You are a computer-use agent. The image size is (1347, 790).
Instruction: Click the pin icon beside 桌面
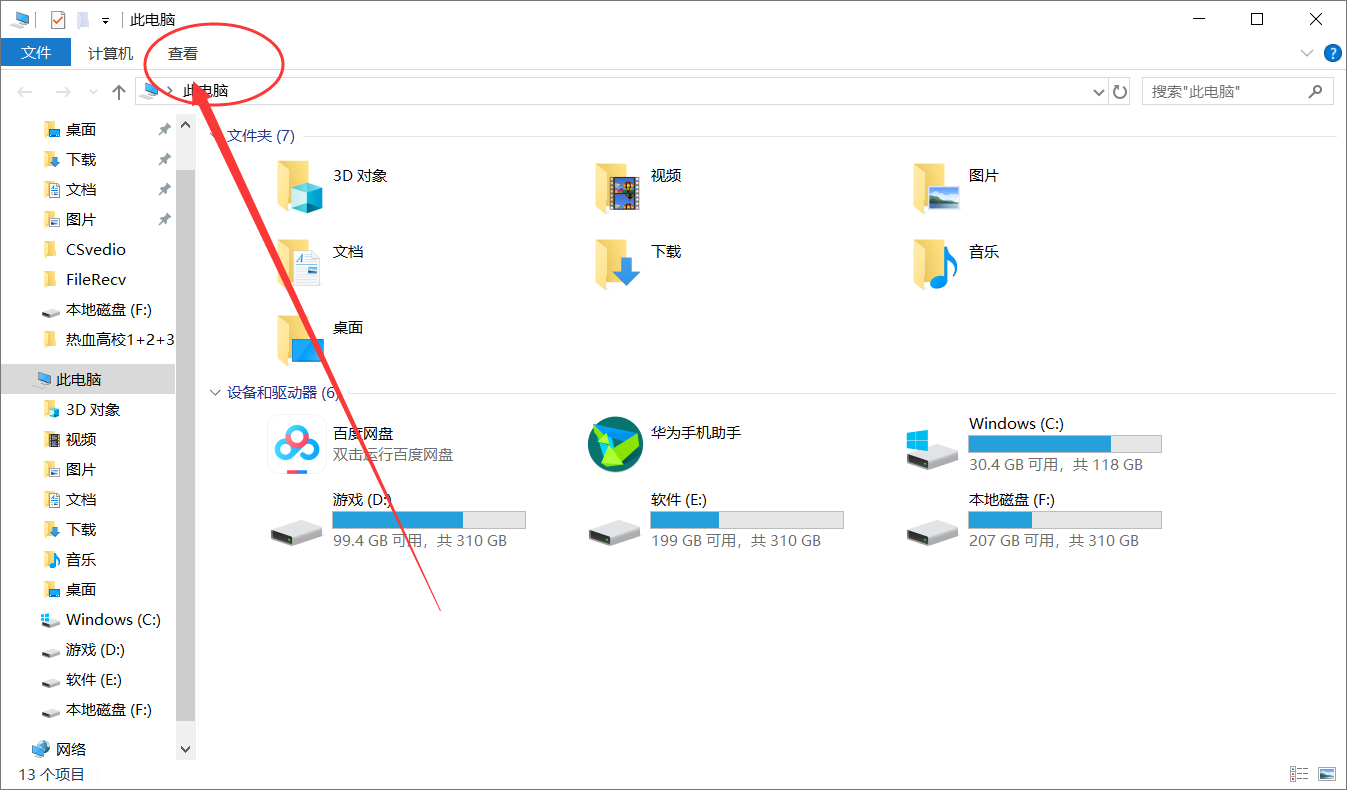(x=164, y=130)
